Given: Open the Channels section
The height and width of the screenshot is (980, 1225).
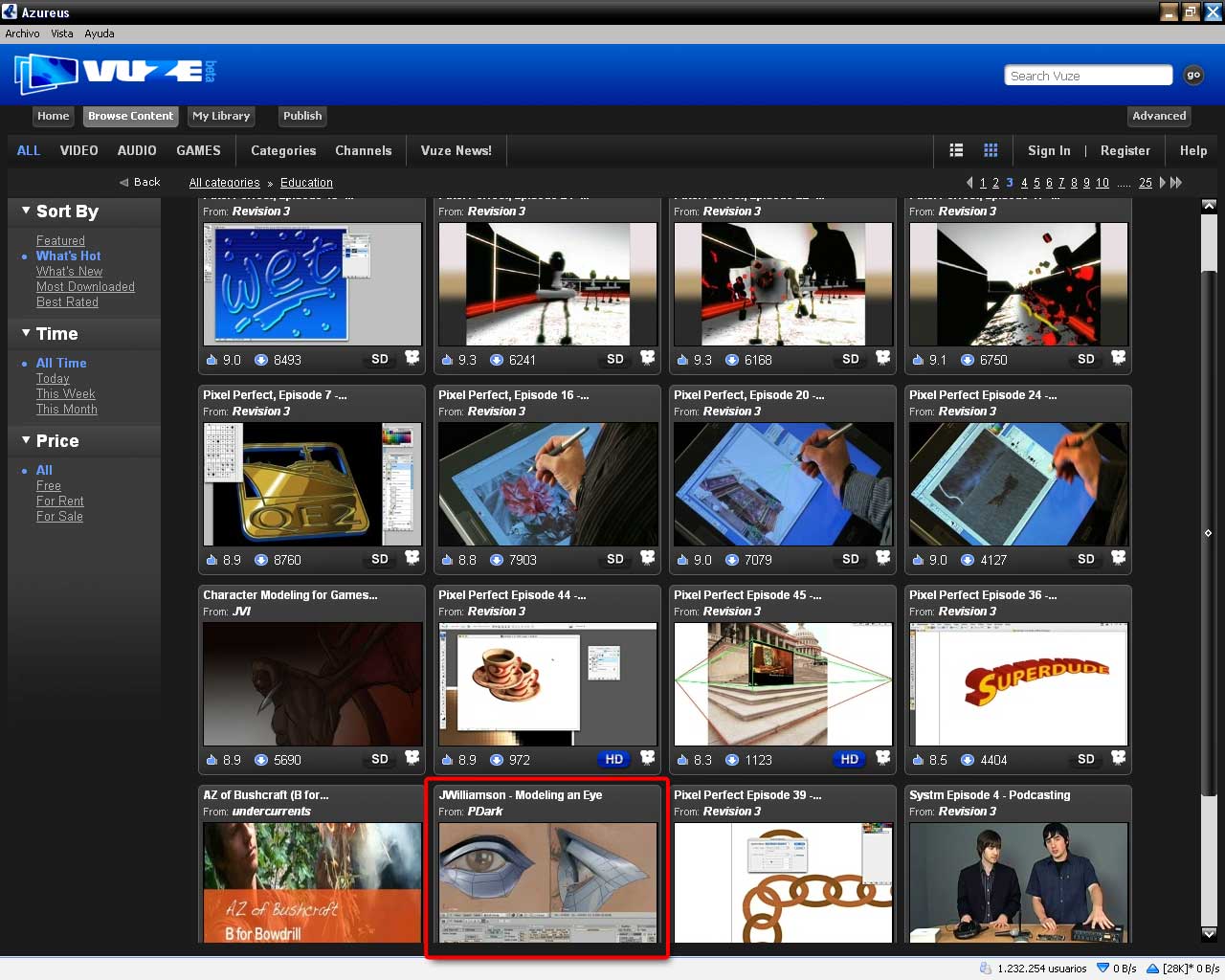Looking at the screenshot, I should pyautogui.click(x=364, y=150).
